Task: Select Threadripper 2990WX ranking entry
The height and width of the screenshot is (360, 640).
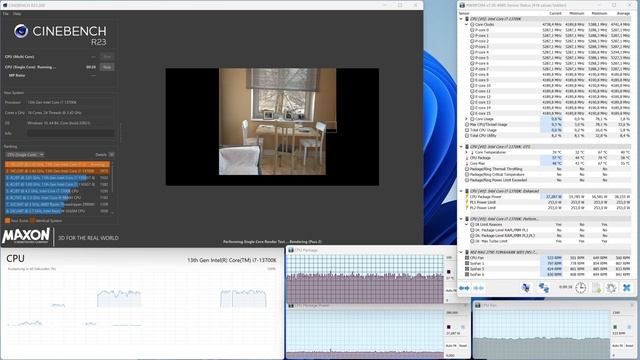Action: pyautogui.click(x=57, y=204)
